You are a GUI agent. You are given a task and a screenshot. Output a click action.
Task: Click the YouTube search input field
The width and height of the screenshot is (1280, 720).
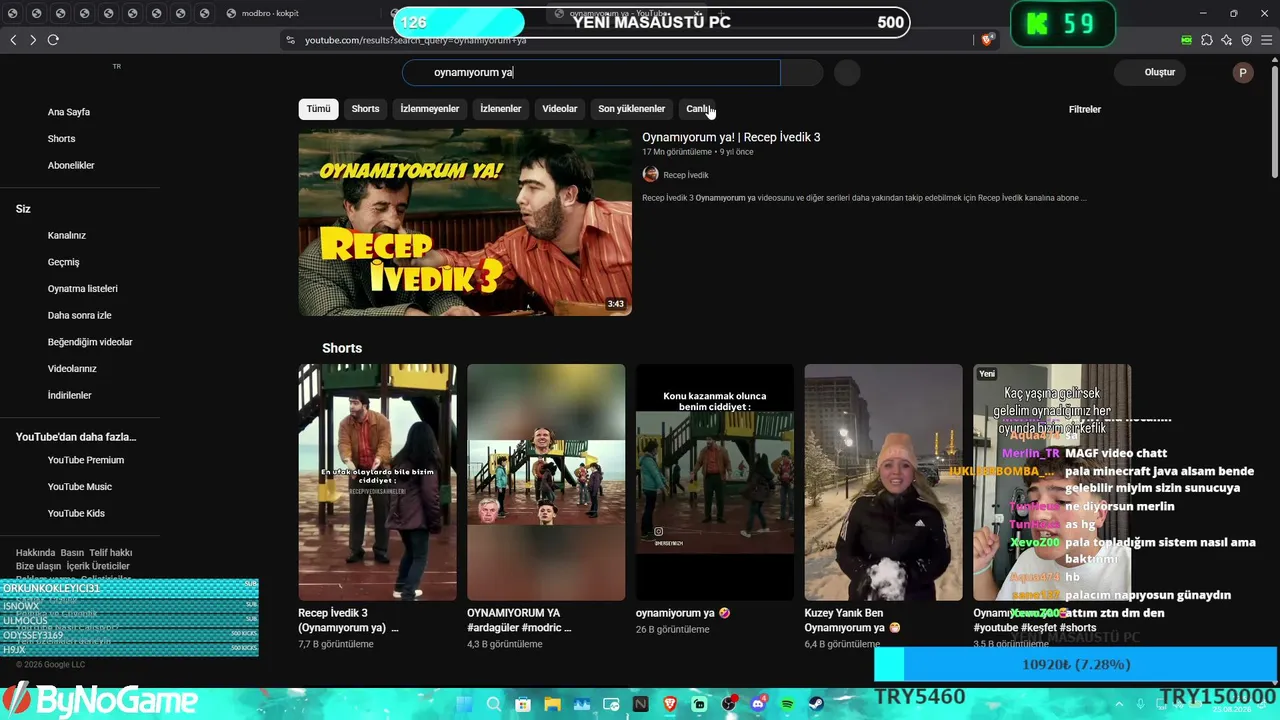pos(591,72)
